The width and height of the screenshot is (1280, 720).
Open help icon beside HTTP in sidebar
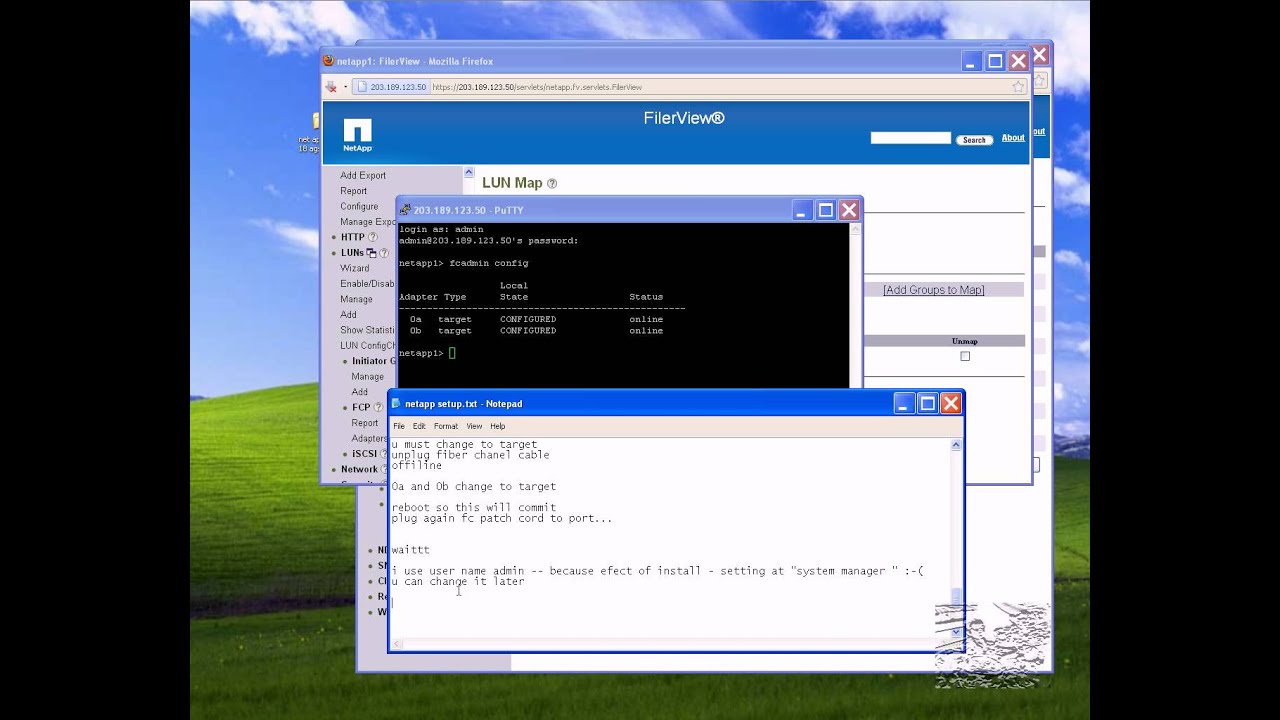point(373,237)
